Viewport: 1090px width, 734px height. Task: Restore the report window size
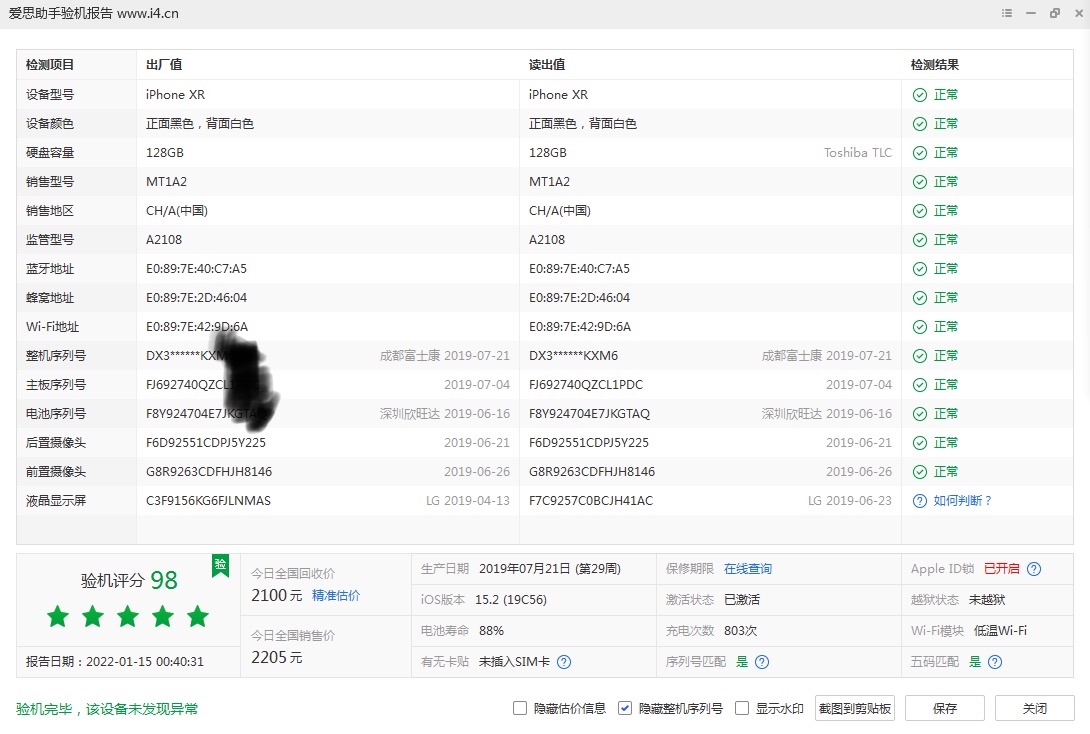pos(1055,13)
